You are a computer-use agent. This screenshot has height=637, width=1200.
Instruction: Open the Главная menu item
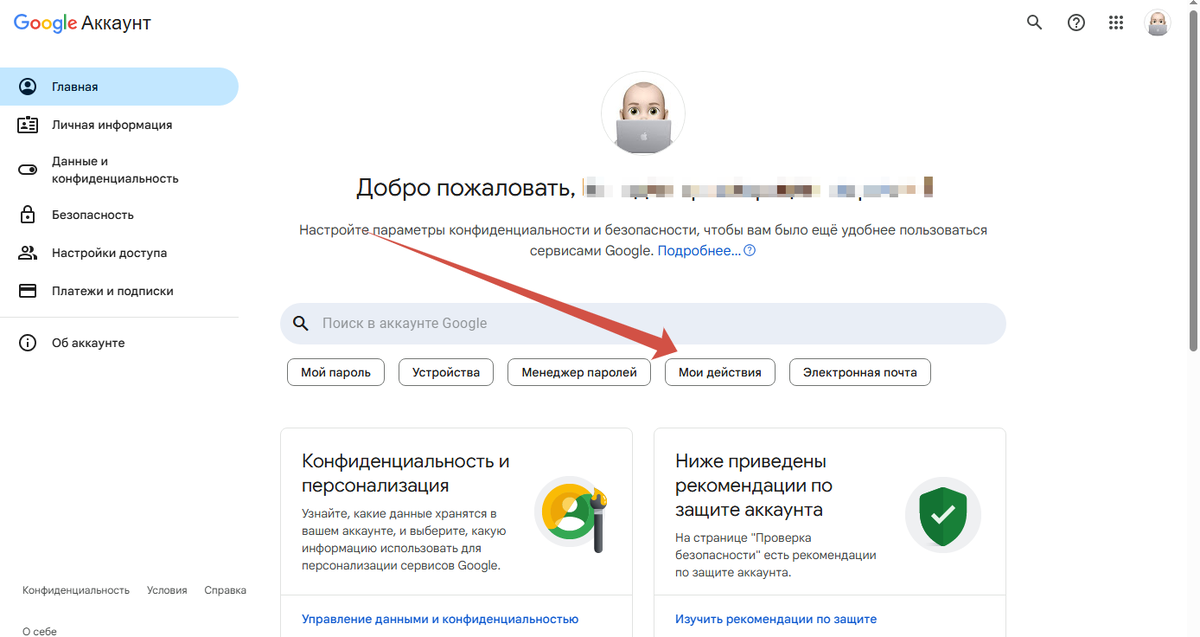(x=119, y=87)
